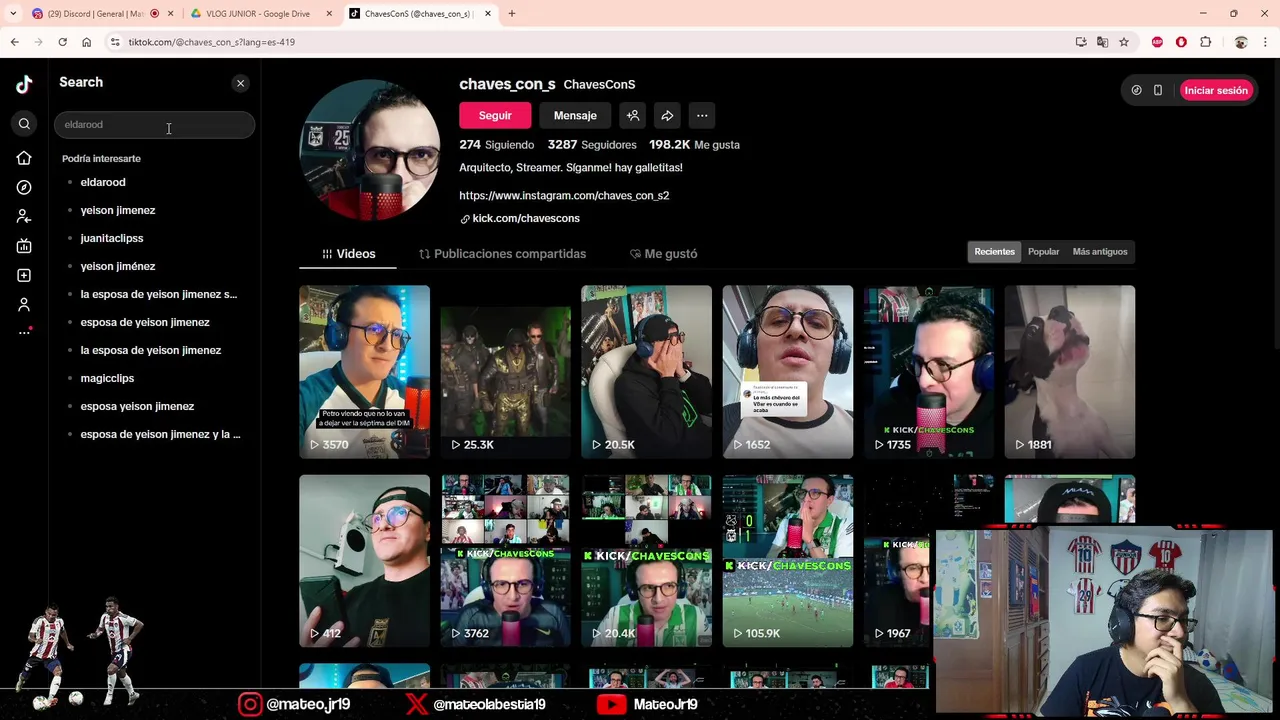Click the search input field showing eldarood
1280x720 pixels.
(154, 125)
